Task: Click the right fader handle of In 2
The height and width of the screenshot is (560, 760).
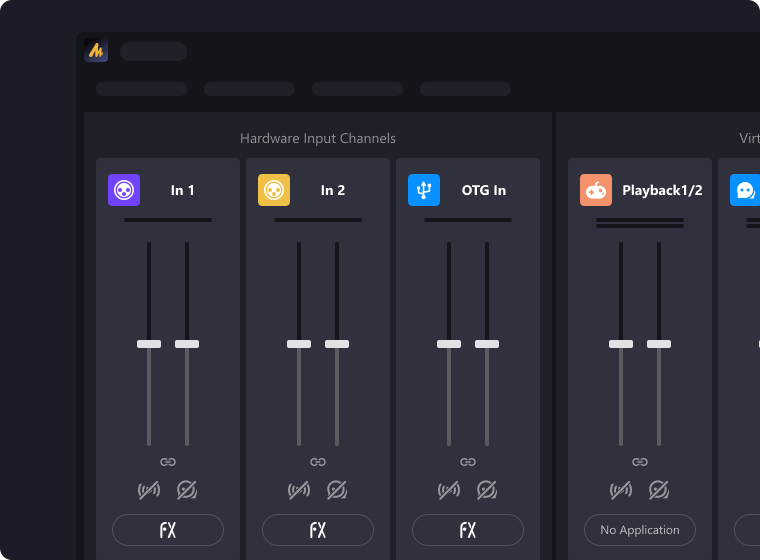Action: pyautogui.click(x=337, y=344)
